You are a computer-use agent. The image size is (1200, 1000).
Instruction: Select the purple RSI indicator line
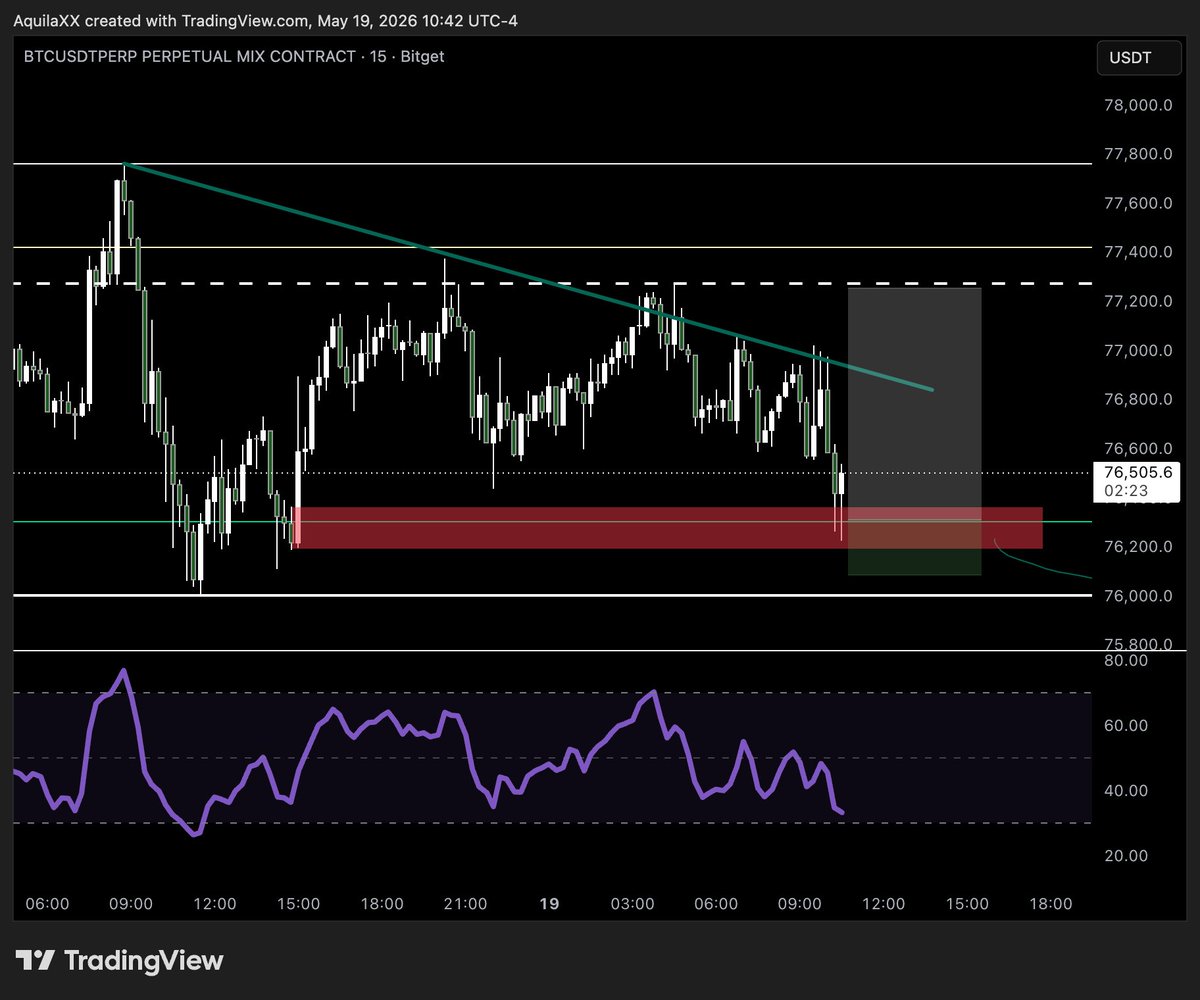430,750
